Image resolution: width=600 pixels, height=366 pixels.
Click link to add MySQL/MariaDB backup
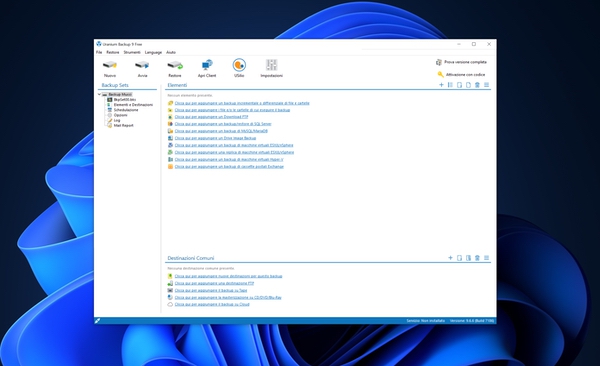tap(221, 131)
